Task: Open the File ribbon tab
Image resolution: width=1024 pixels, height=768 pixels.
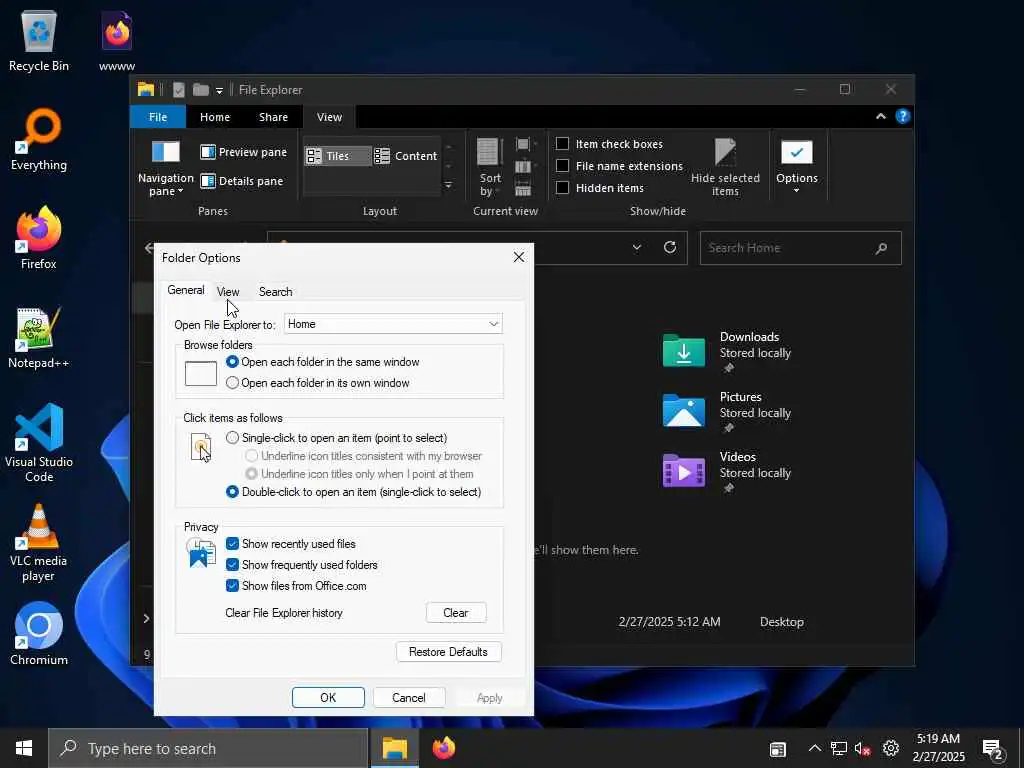Action: (158, 117)
